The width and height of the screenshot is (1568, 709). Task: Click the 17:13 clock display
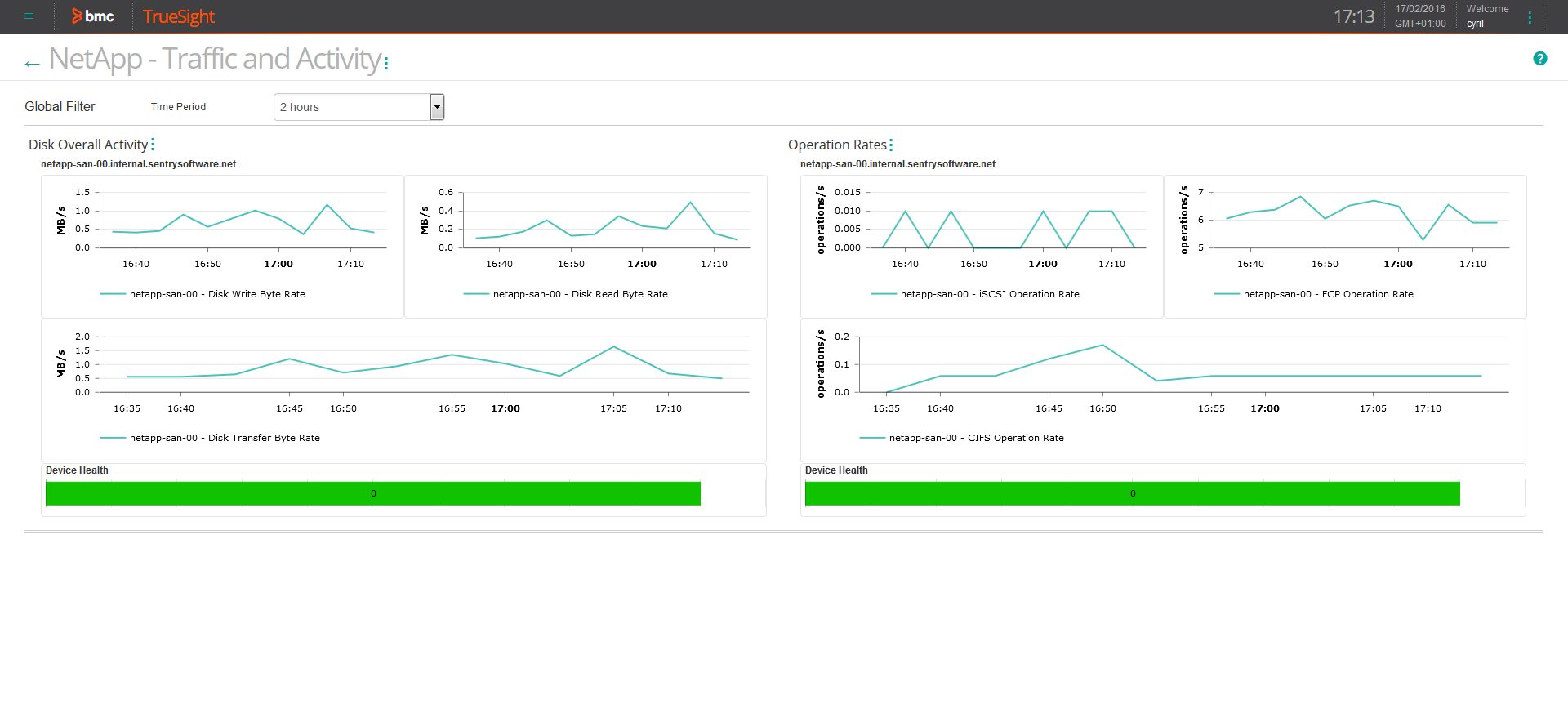click(1354, 16)
